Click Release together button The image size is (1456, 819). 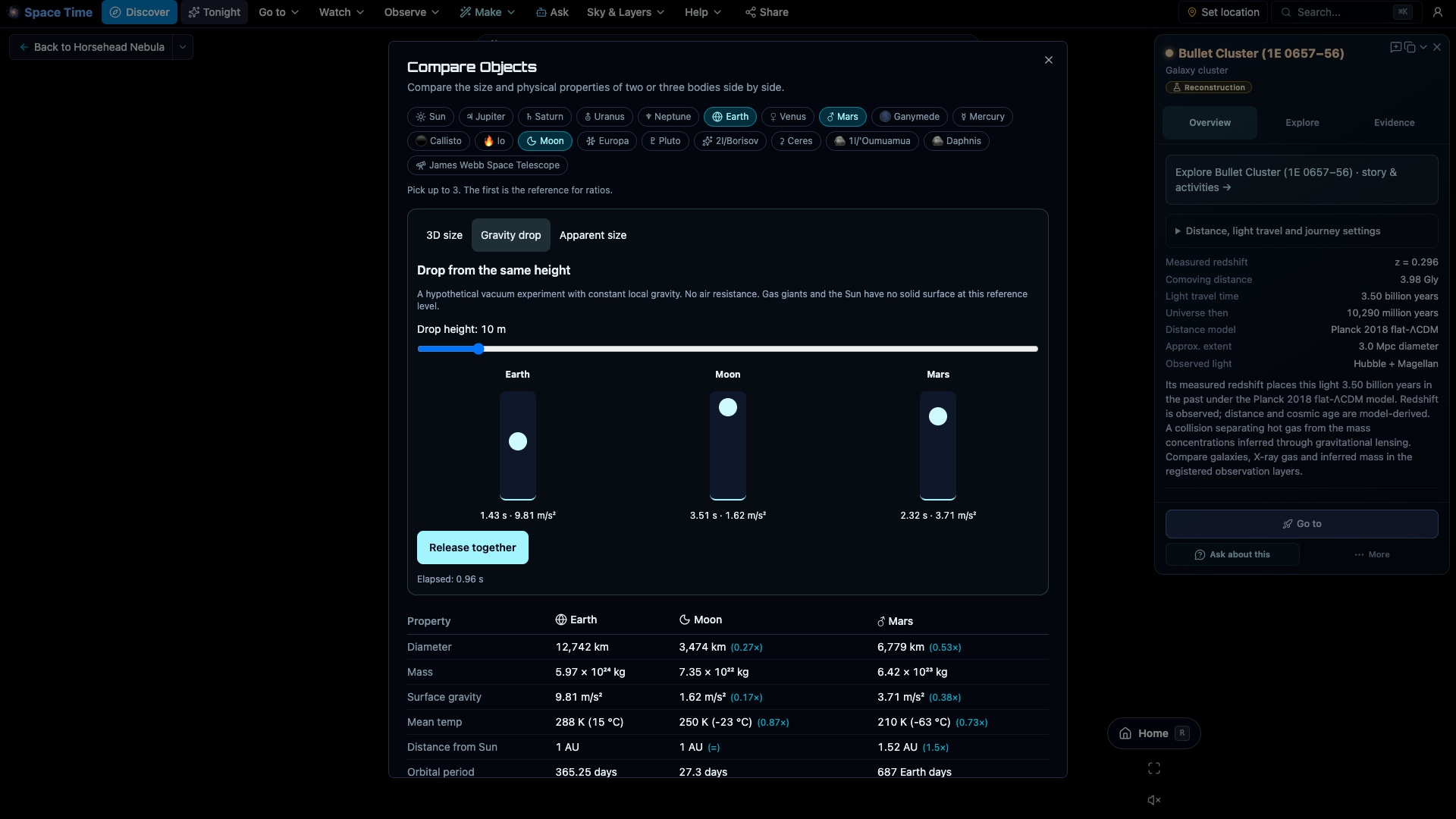point(472,548)
